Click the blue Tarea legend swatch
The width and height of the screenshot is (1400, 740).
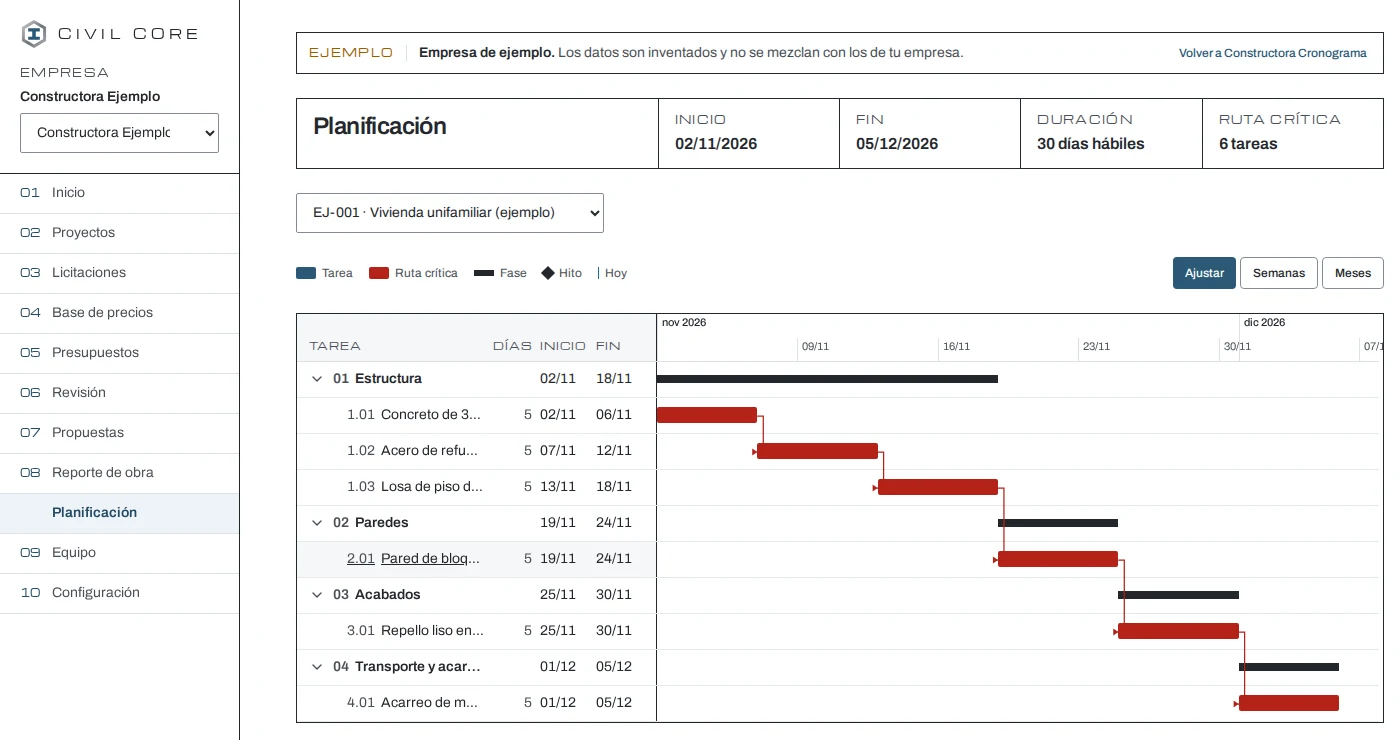306,273
